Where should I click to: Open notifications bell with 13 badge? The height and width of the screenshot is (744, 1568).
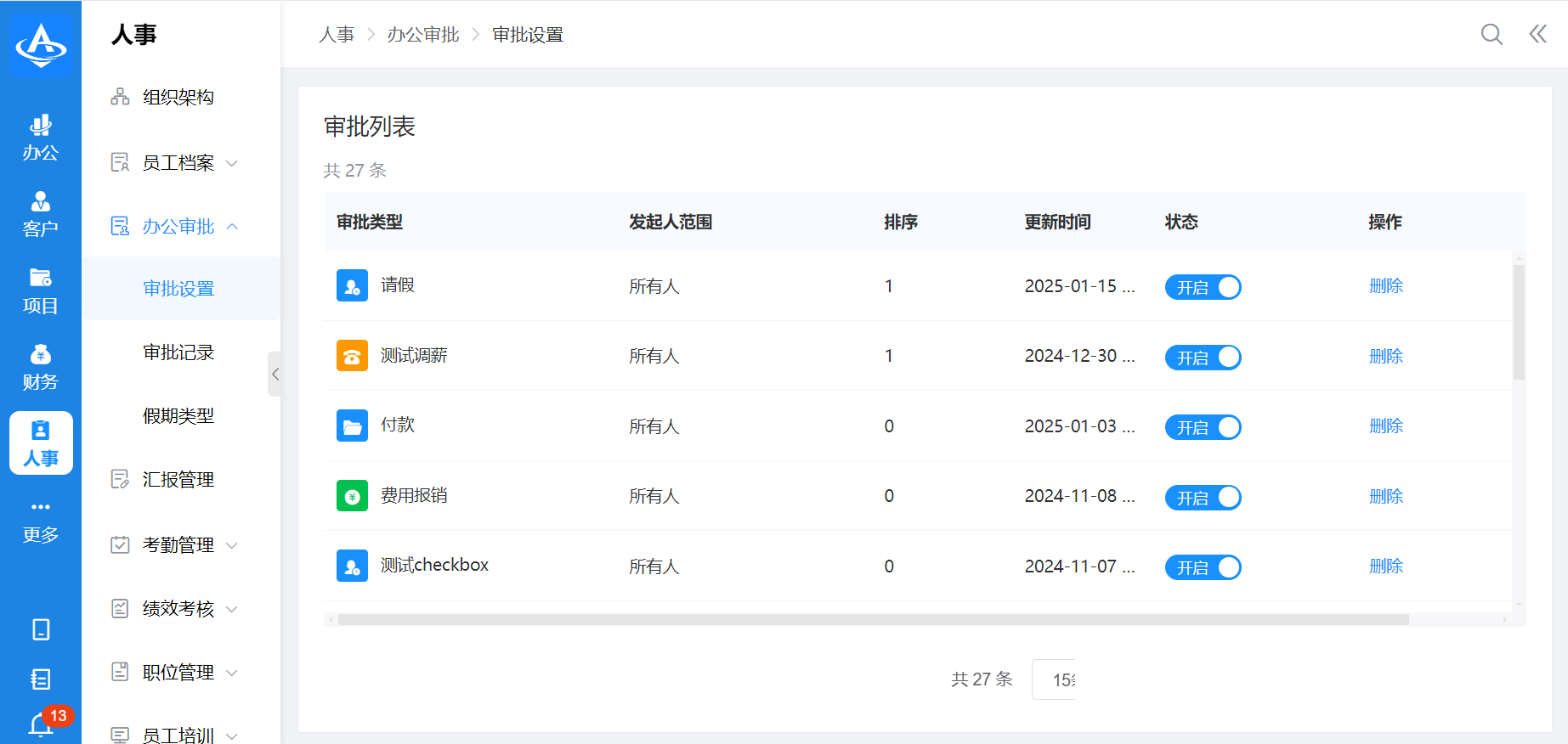pyautogui.click(x=42, y=724)
